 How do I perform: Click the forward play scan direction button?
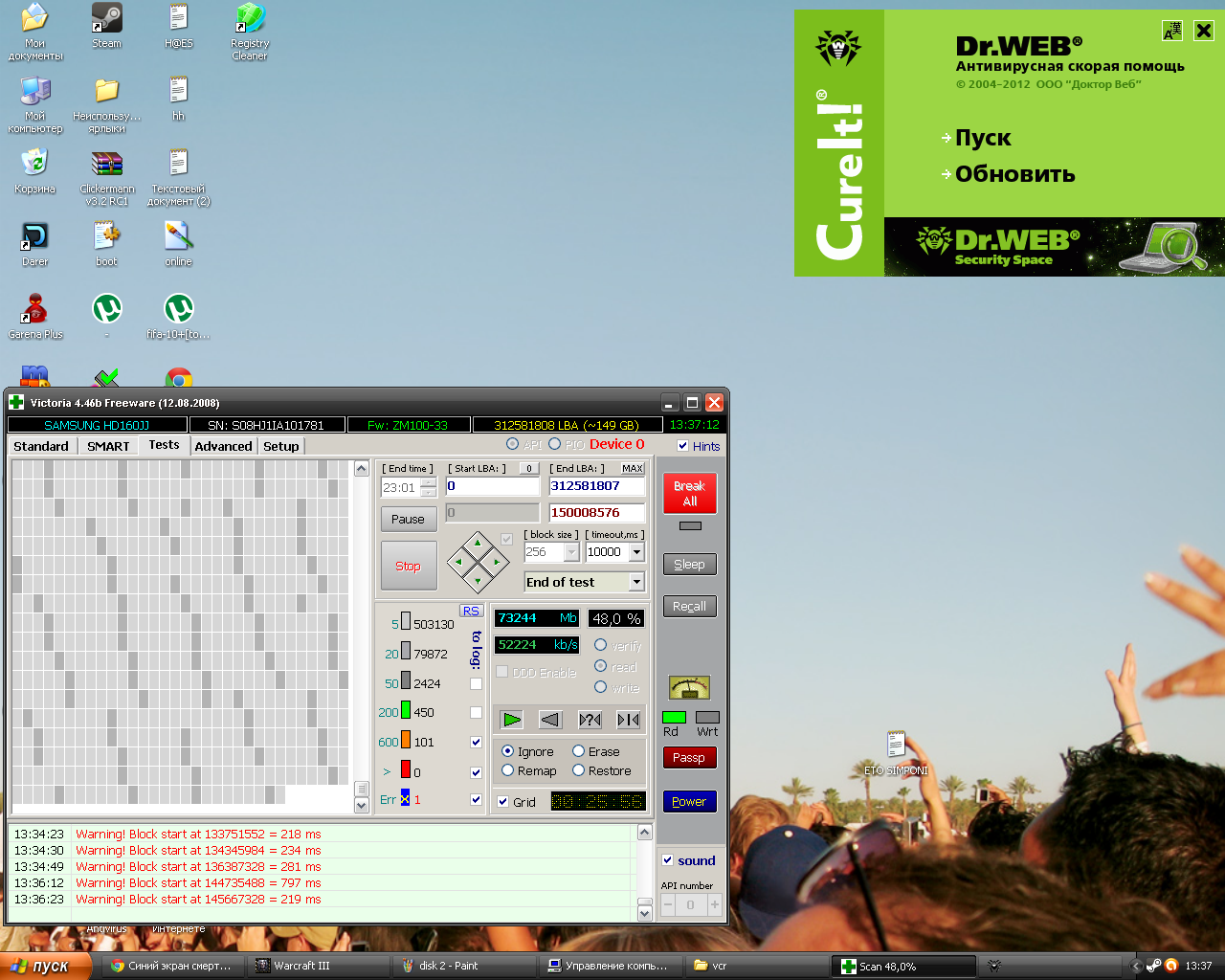(512, 720)
